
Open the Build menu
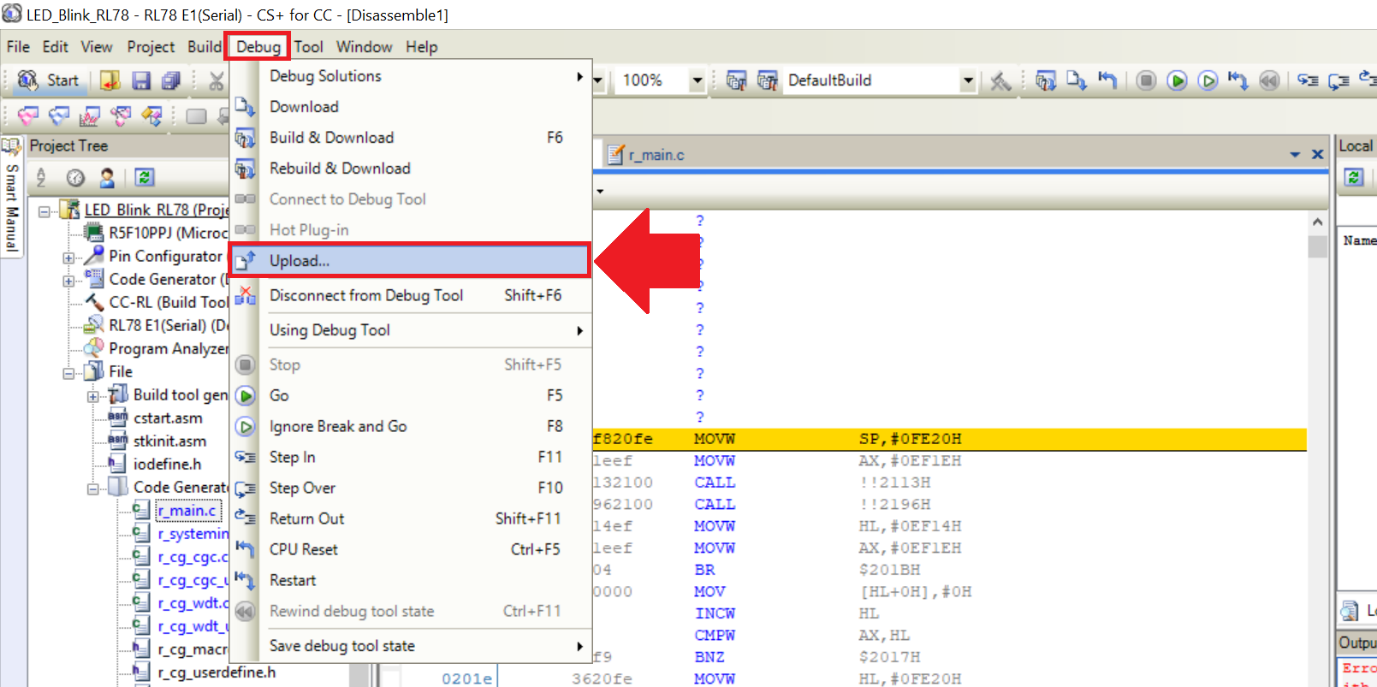[x=204, y=47]
